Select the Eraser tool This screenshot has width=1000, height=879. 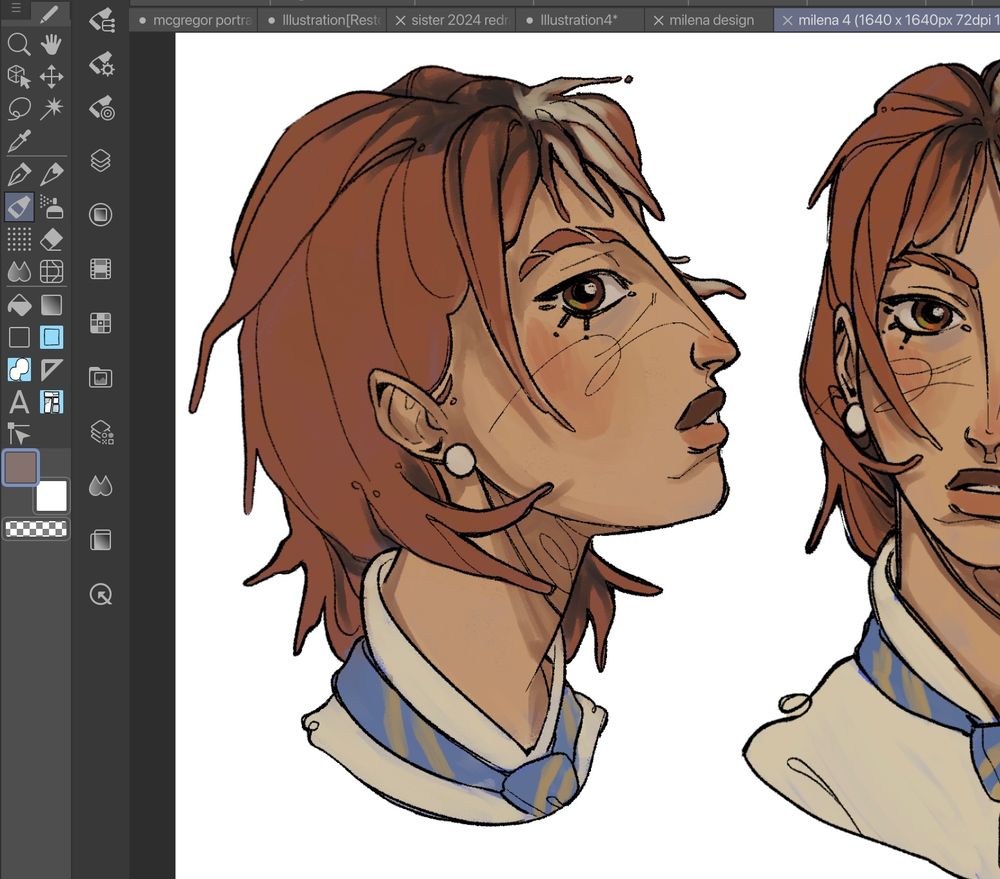[51, 239]
